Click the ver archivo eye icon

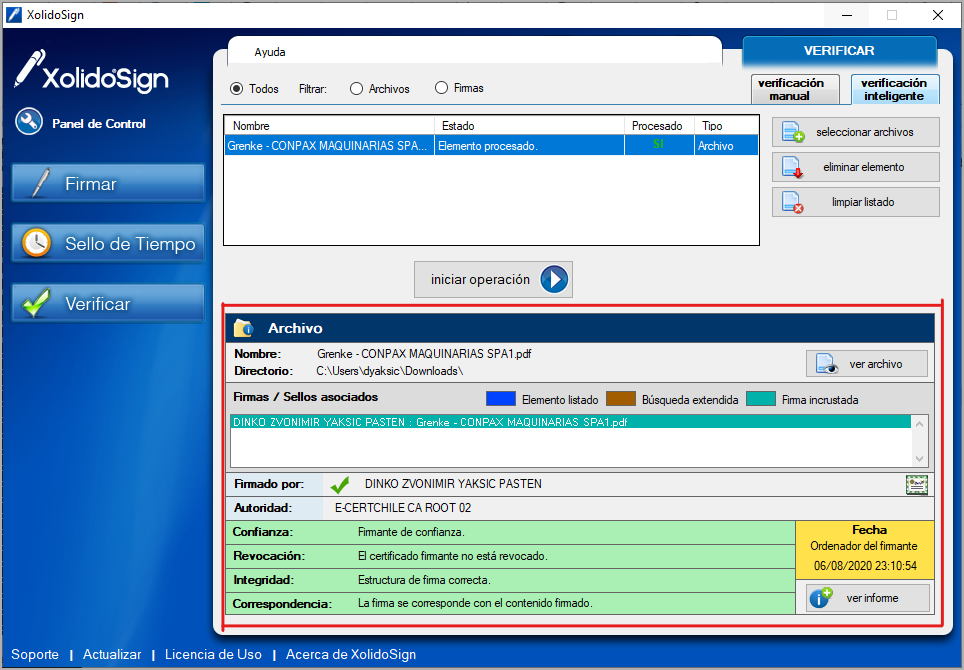pyautogui.click(x=827, y=364)
